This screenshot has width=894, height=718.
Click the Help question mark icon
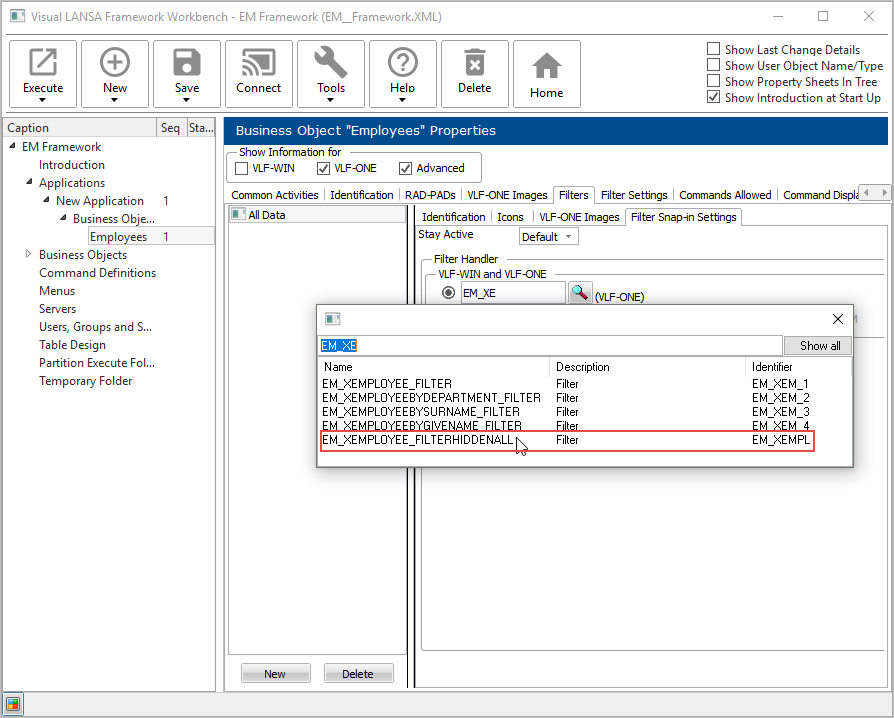(x=403, y=63)
